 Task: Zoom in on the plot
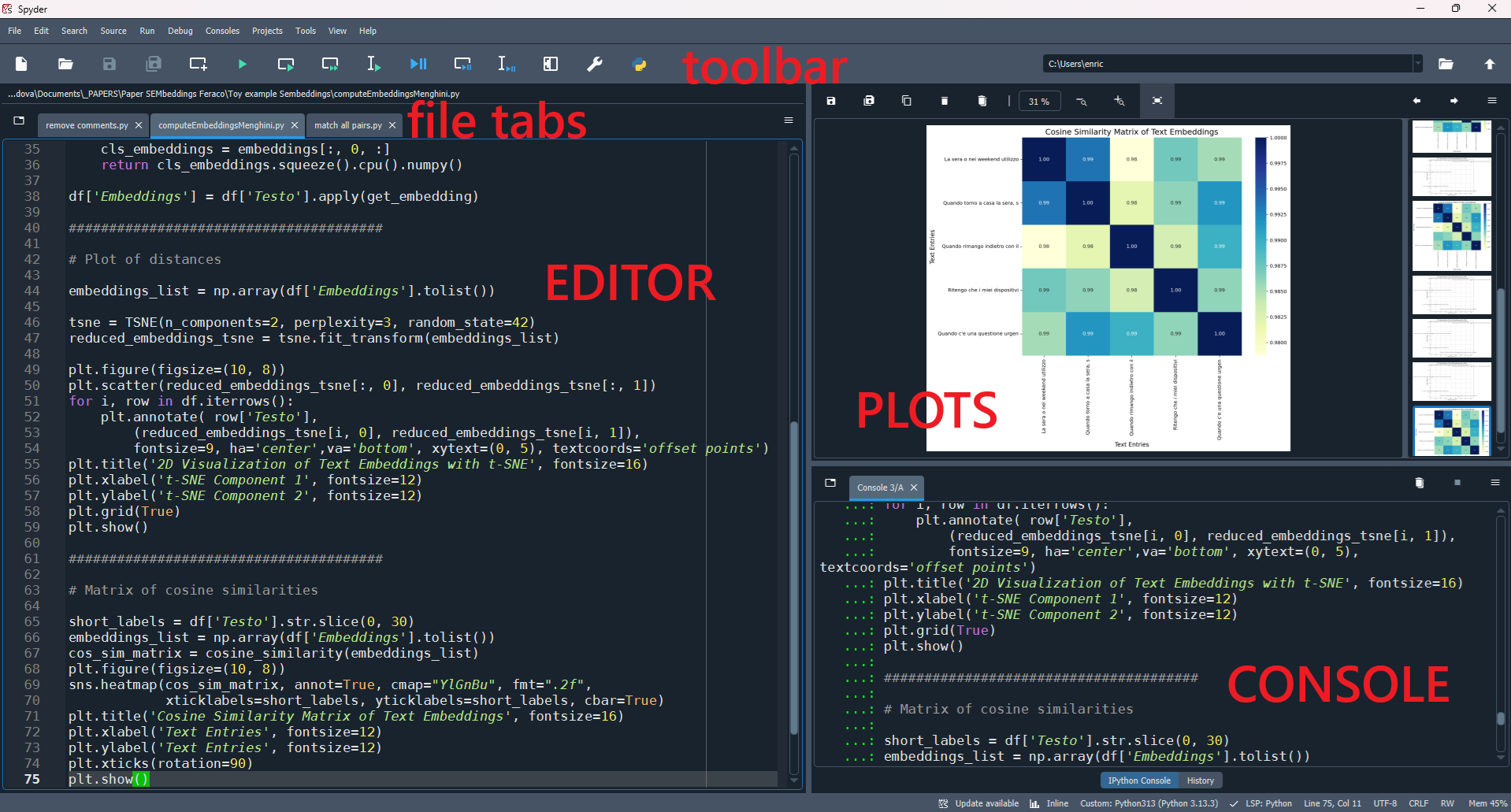pyautogui.click(x=1119, y=101)
